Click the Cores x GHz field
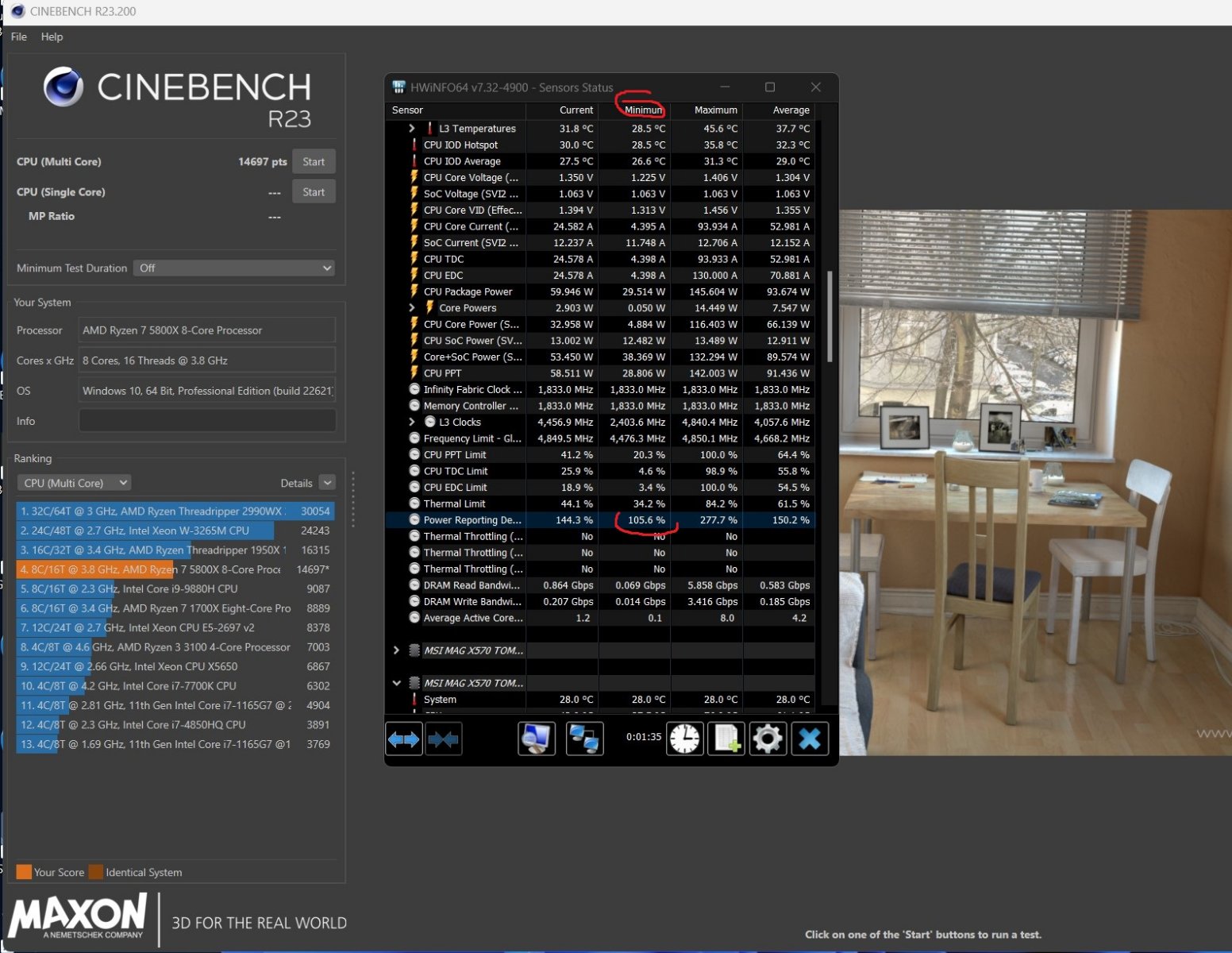This screenshot has width=1232, height=953. pyautogui.click(x=207, y=361)
